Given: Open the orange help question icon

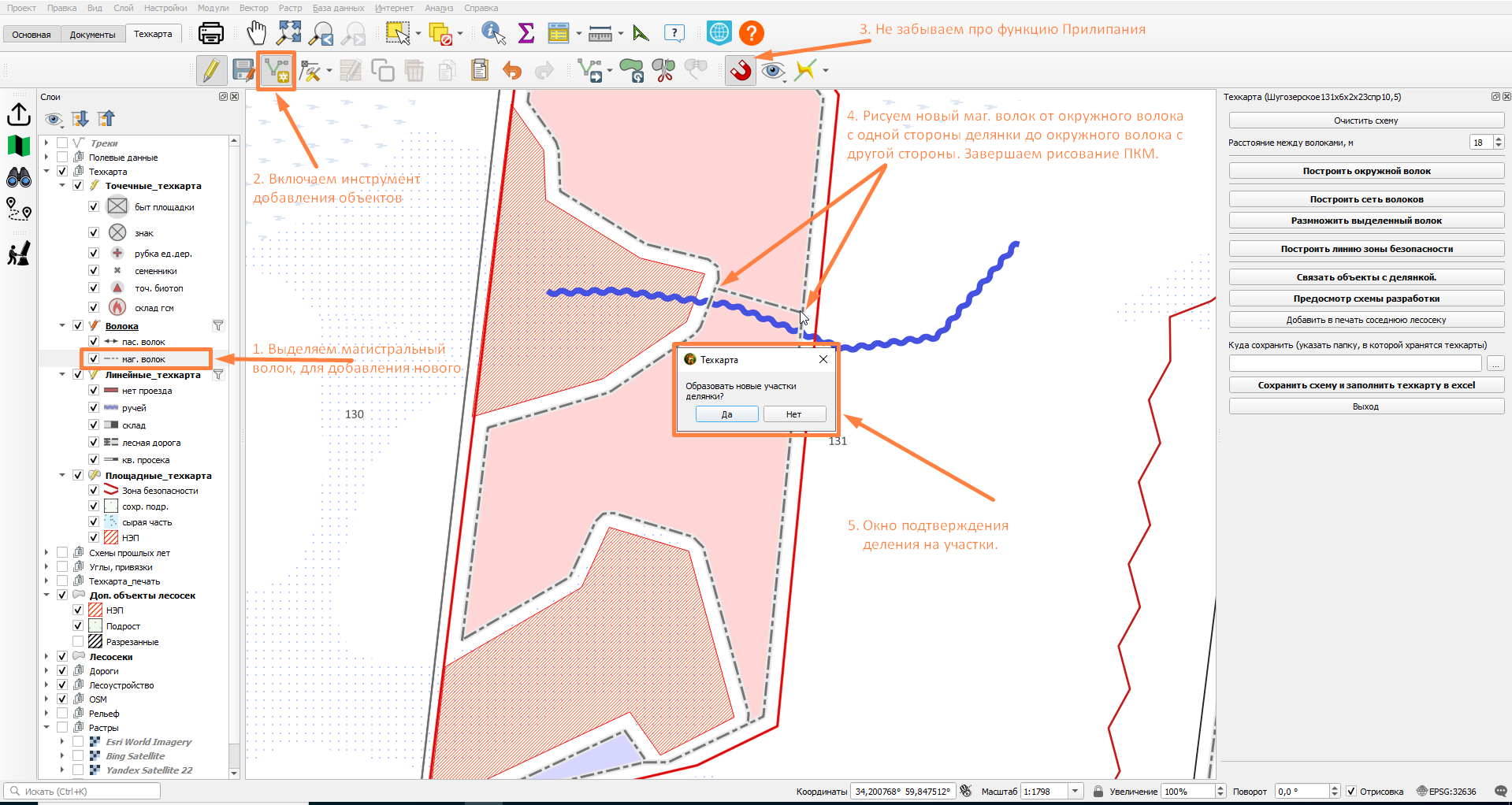Looking at the screenshot, I should pyautogui.click(x=752, y=33).
